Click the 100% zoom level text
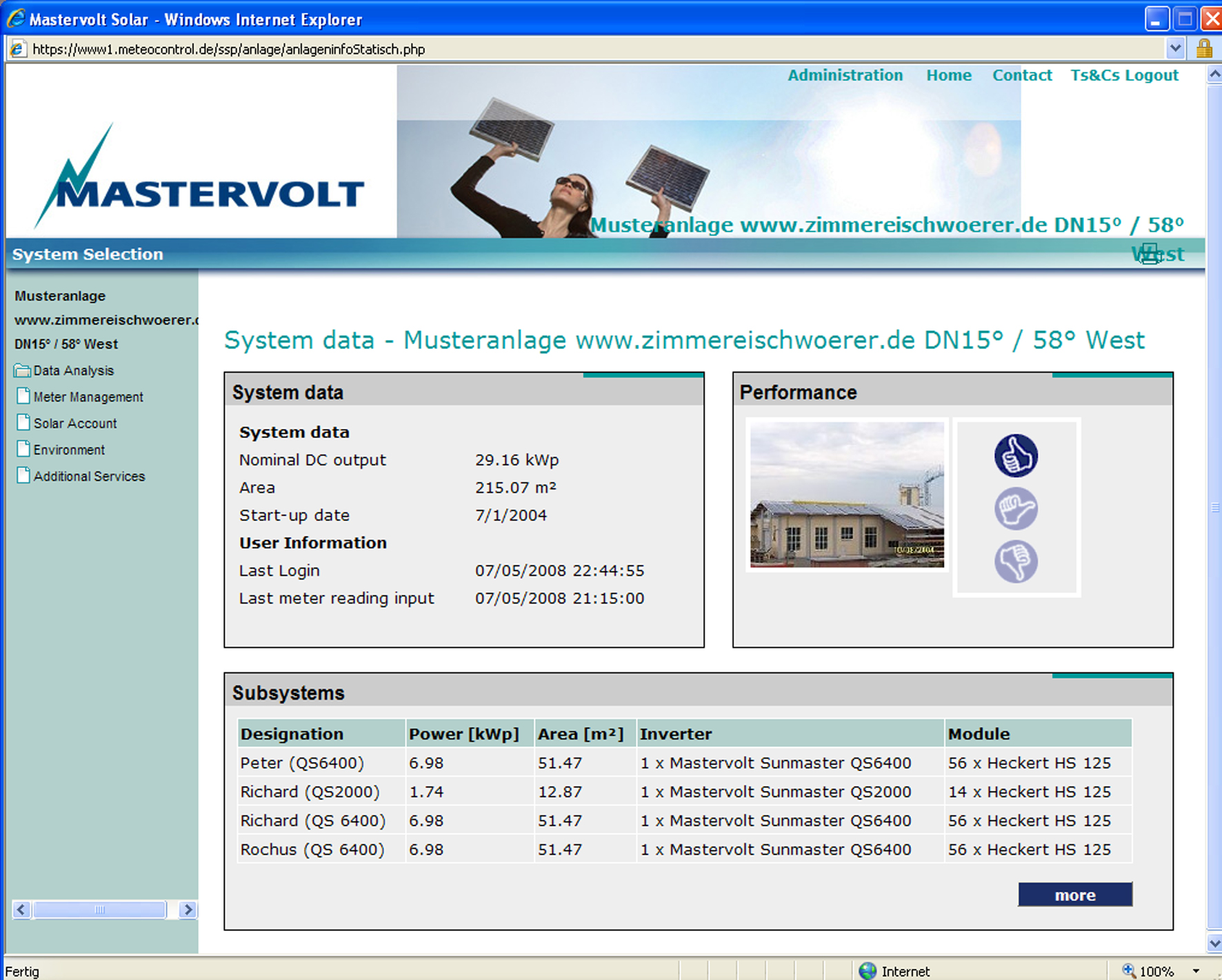The width and height of the screenshot is (1222, 980). coord(1156,971)
